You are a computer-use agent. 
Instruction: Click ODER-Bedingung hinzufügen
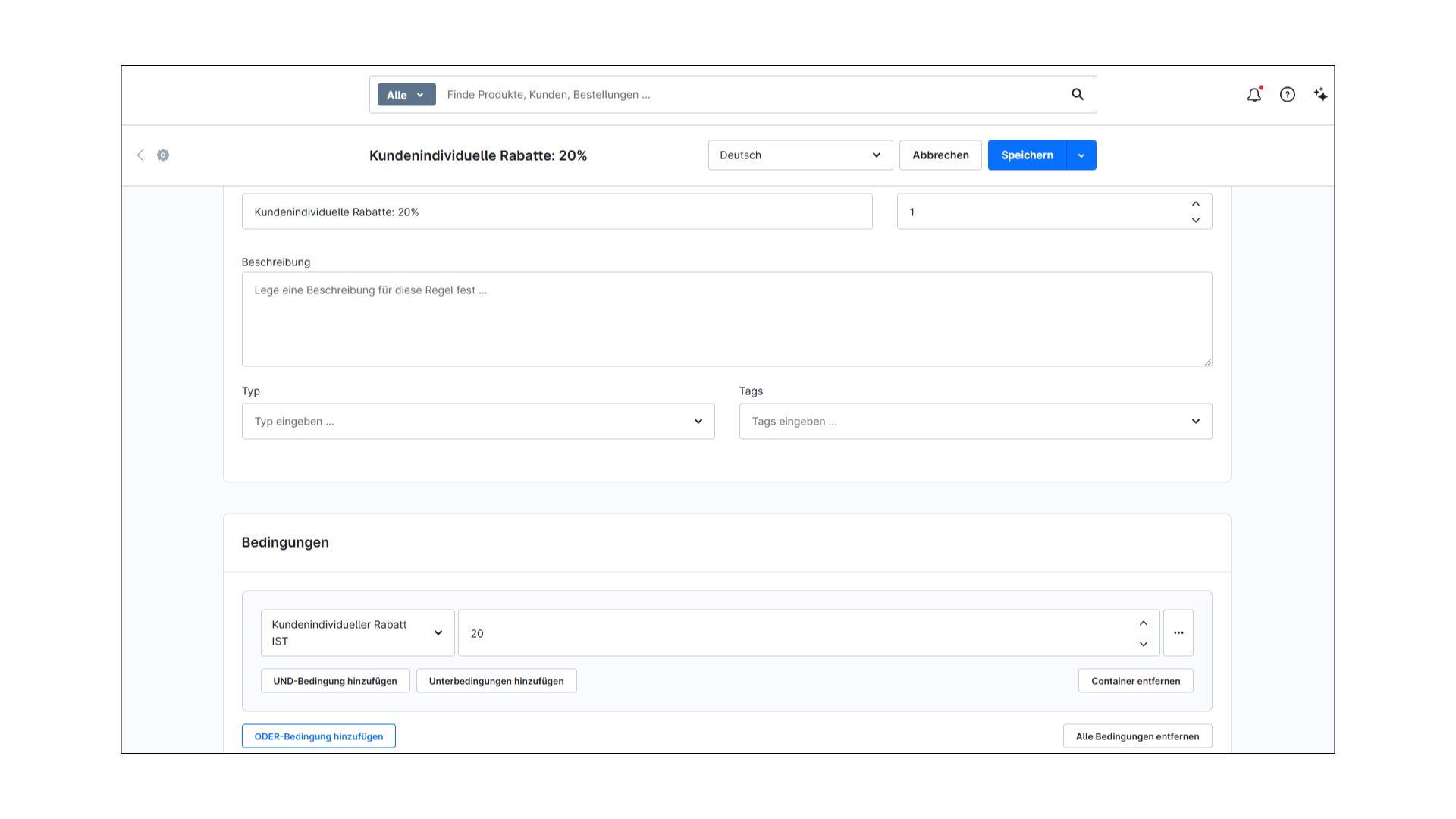tap(318, 736)
